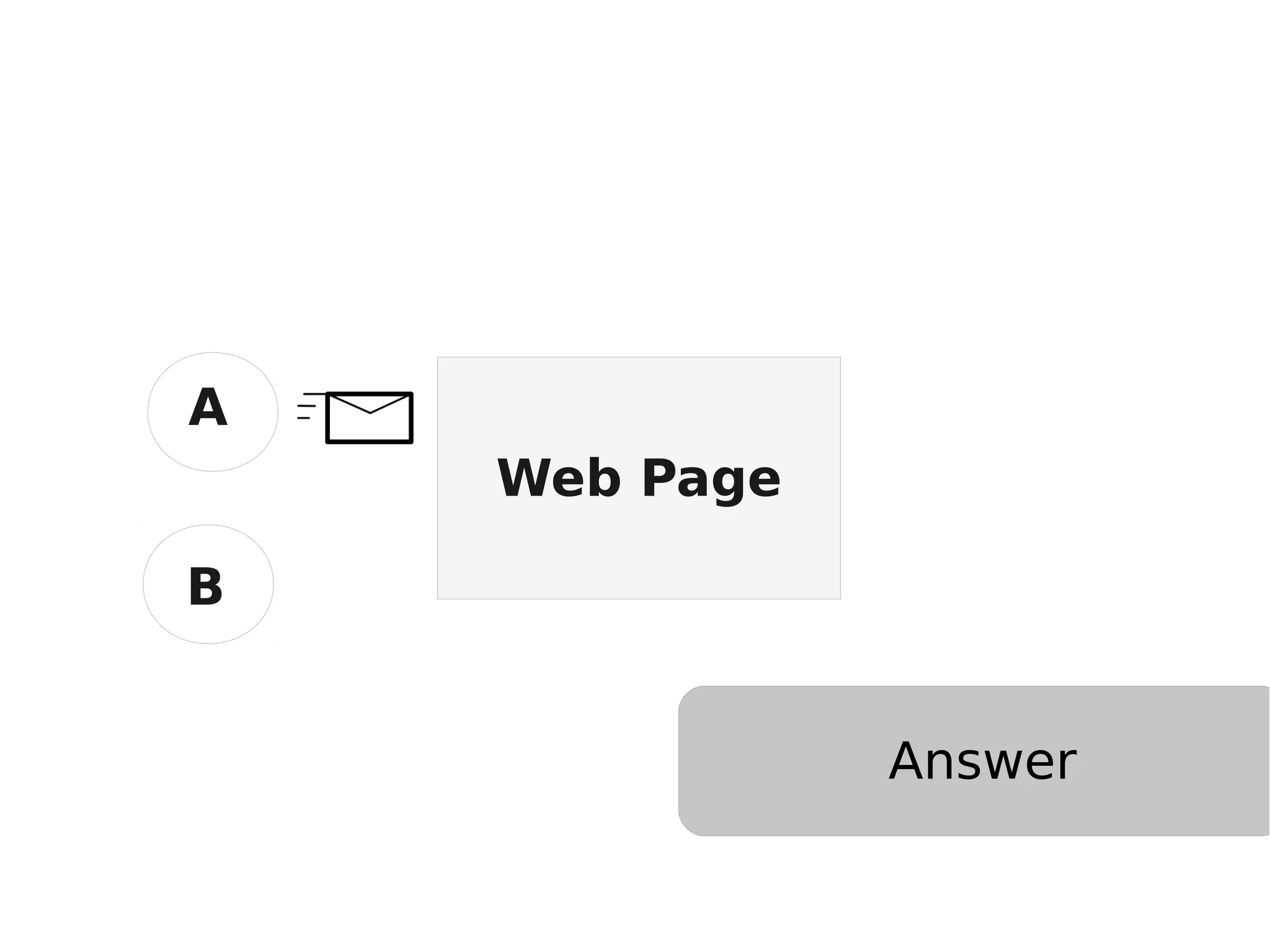1270x952 pixels.
Task: Click the bold letter B
Action: pyautogui.click(x=205, y=587)
